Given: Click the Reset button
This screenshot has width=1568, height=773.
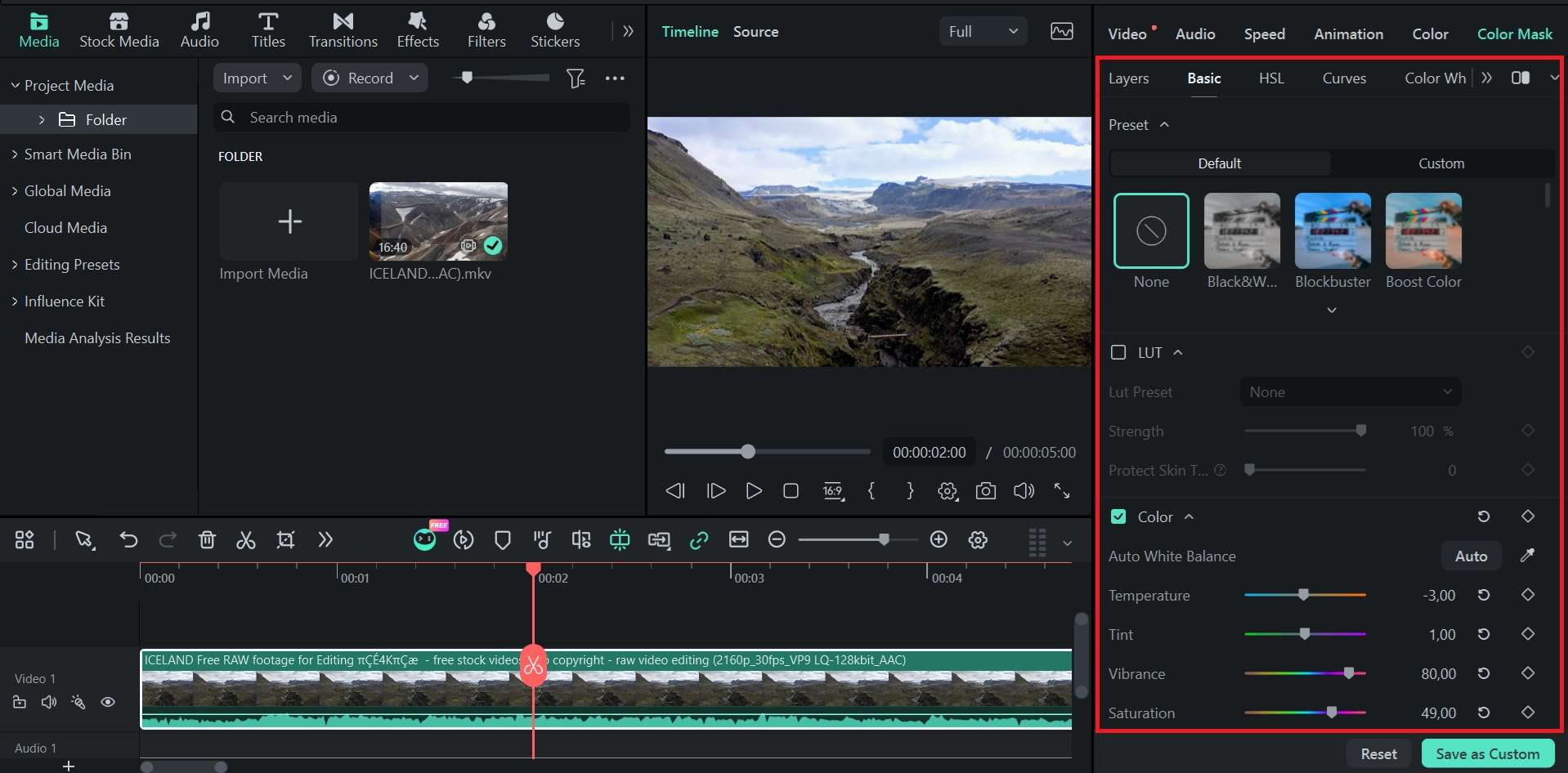Looking at the screenshot, I should click(1378, 754).
